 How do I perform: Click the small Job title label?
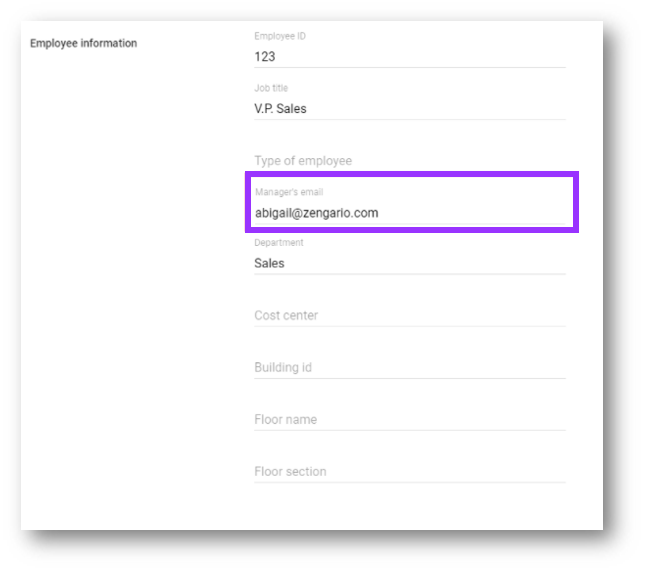(271, 89)
